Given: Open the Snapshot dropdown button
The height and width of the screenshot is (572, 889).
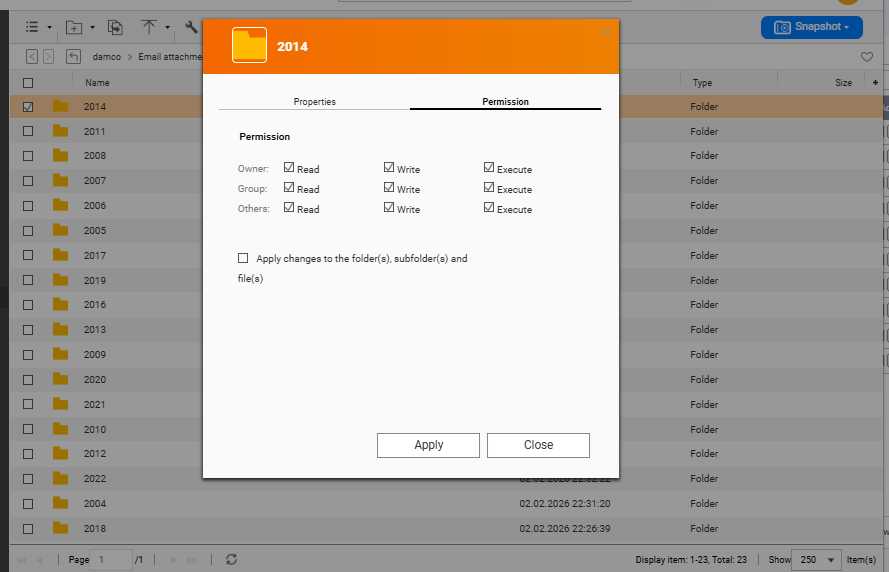Looking at the screenshot, I should (812, 27).
